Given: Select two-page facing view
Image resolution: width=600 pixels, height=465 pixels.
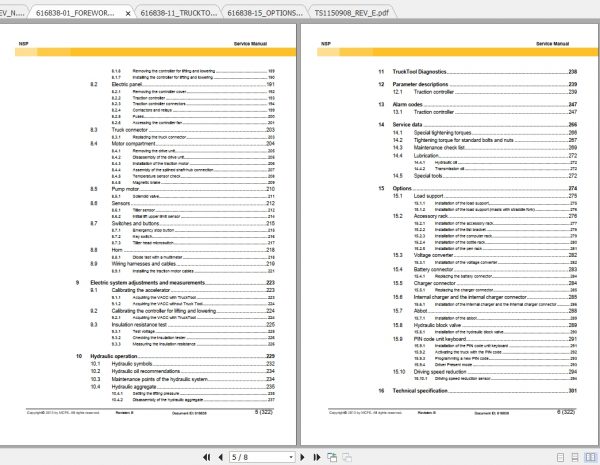Looking at the screenshot, I should pyautogui.click(x=590, y=457).
